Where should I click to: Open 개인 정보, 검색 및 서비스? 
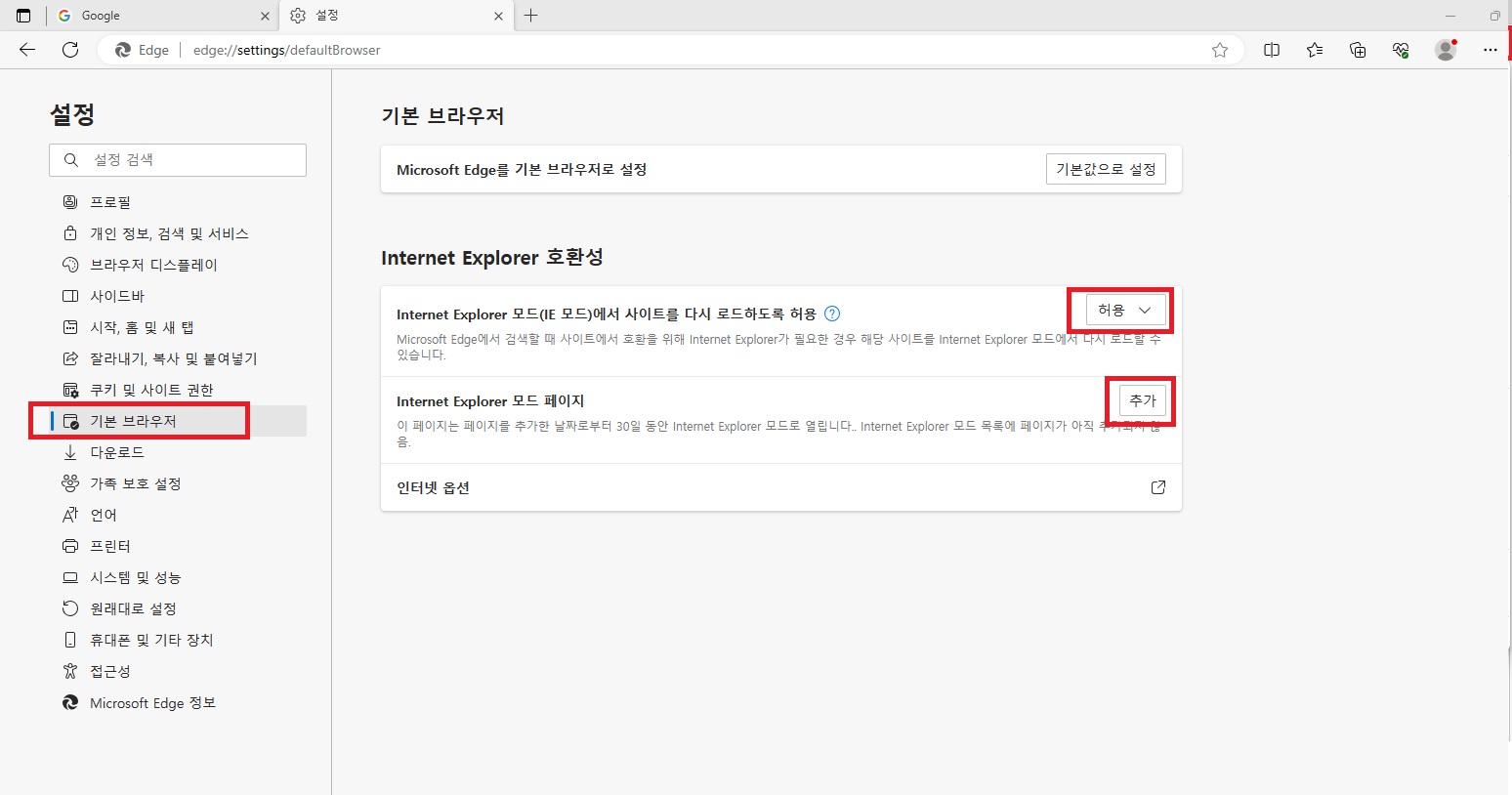pyautogui.click(x=178, y=233)
